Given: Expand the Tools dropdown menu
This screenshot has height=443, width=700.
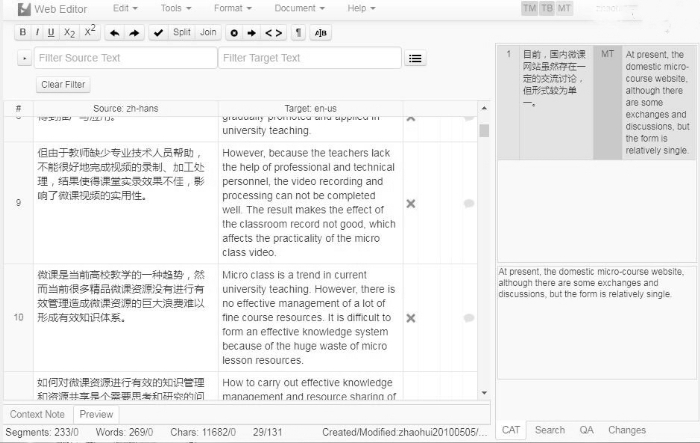Looking at the screenshot, I should [x=176, y=8].
